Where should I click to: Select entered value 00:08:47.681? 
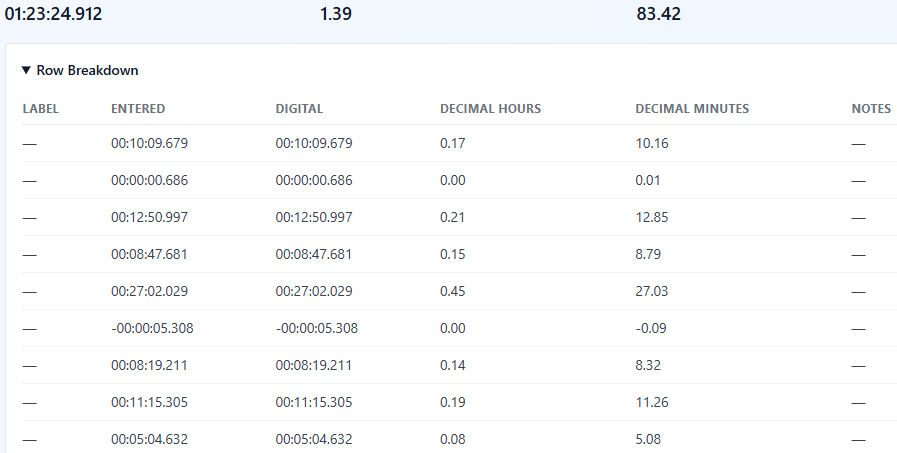point(149,254)
